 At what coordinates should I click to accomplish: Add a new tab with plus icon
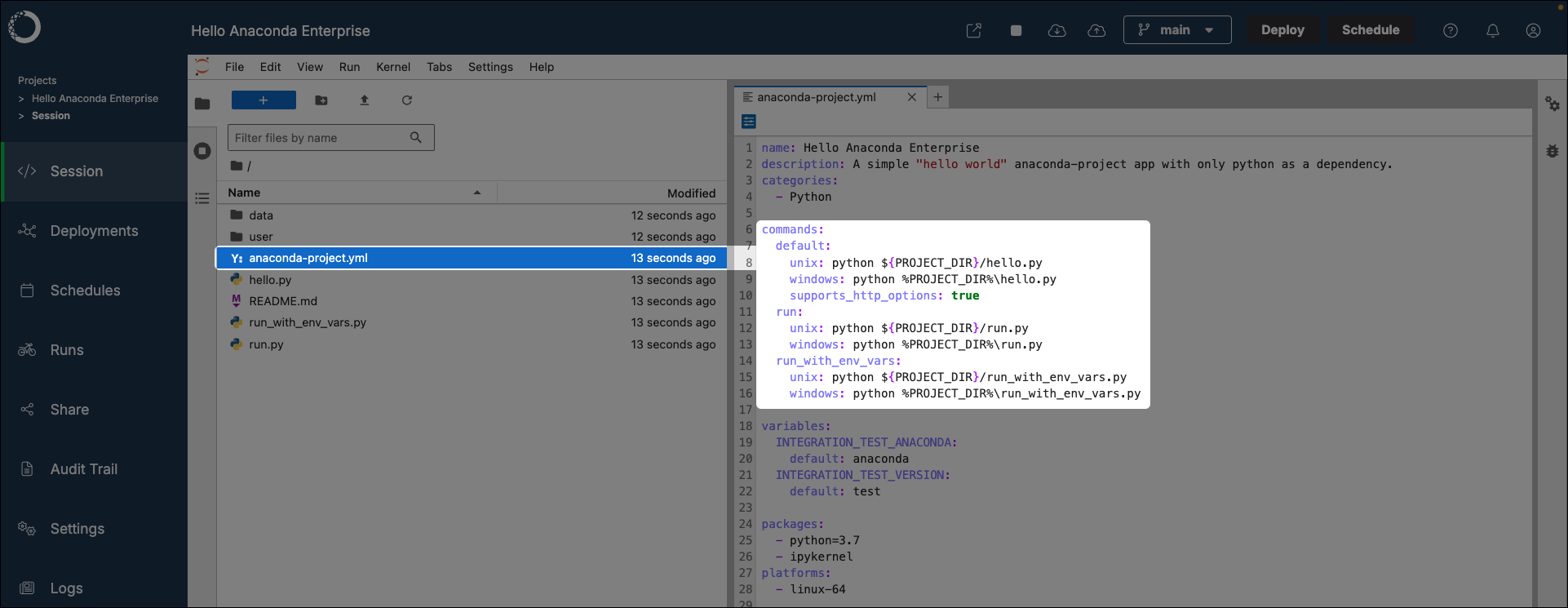point(938,97)
